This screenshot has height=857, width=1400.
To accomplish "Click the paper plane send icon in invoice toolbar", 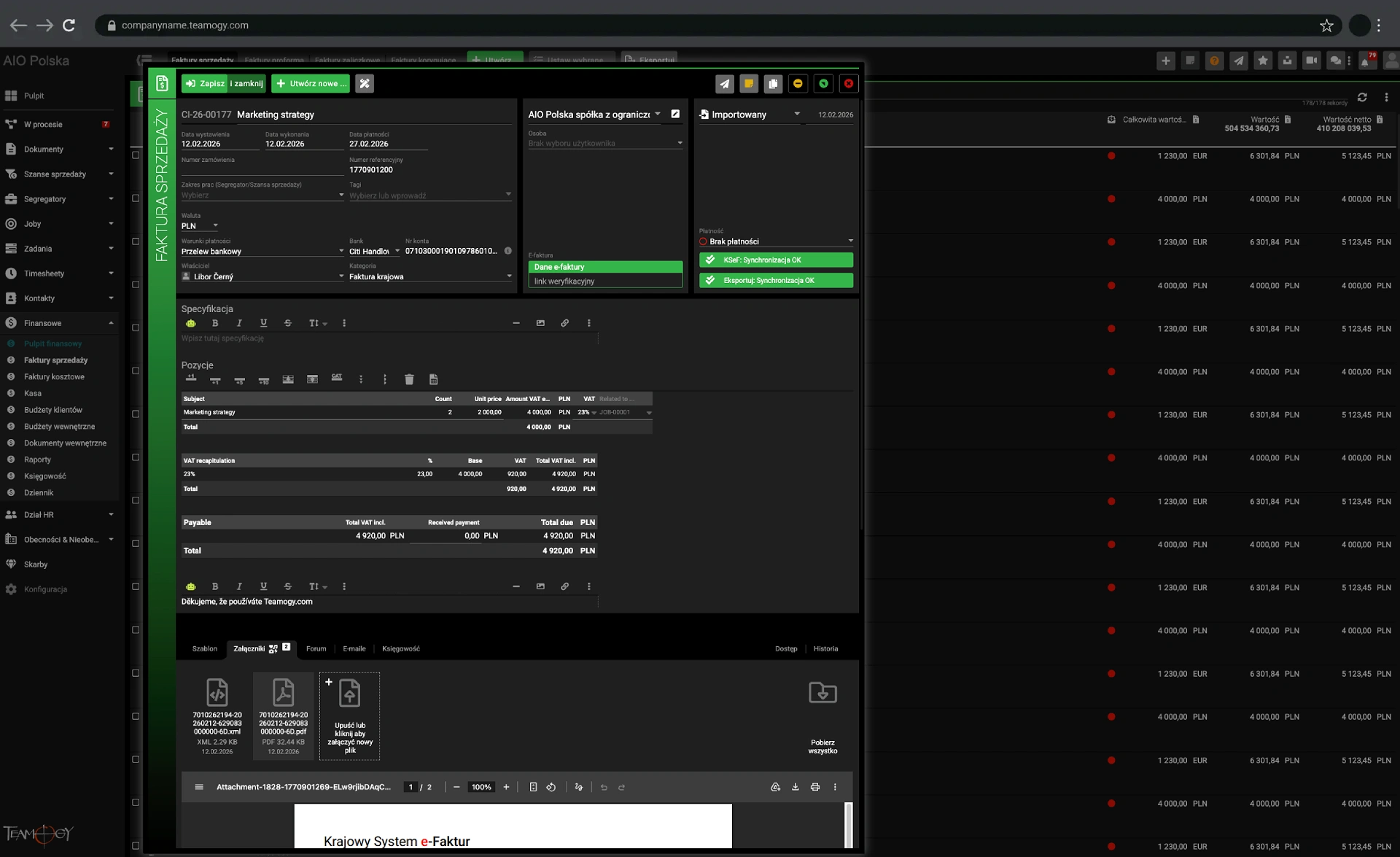I will coord(724,84).
